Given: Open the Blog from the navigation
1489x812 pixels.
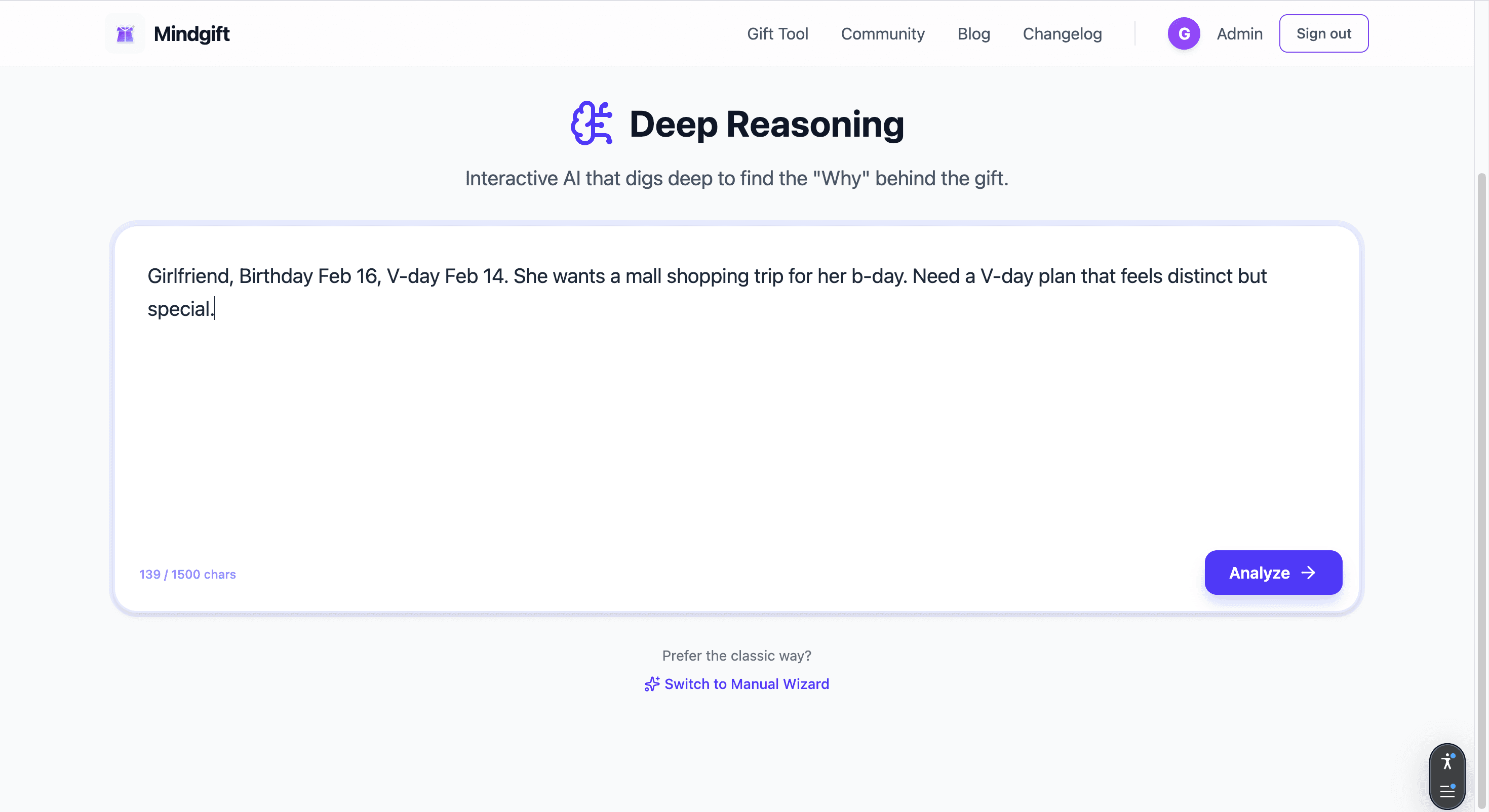Looking at the screenshot, I should point(973,33).
